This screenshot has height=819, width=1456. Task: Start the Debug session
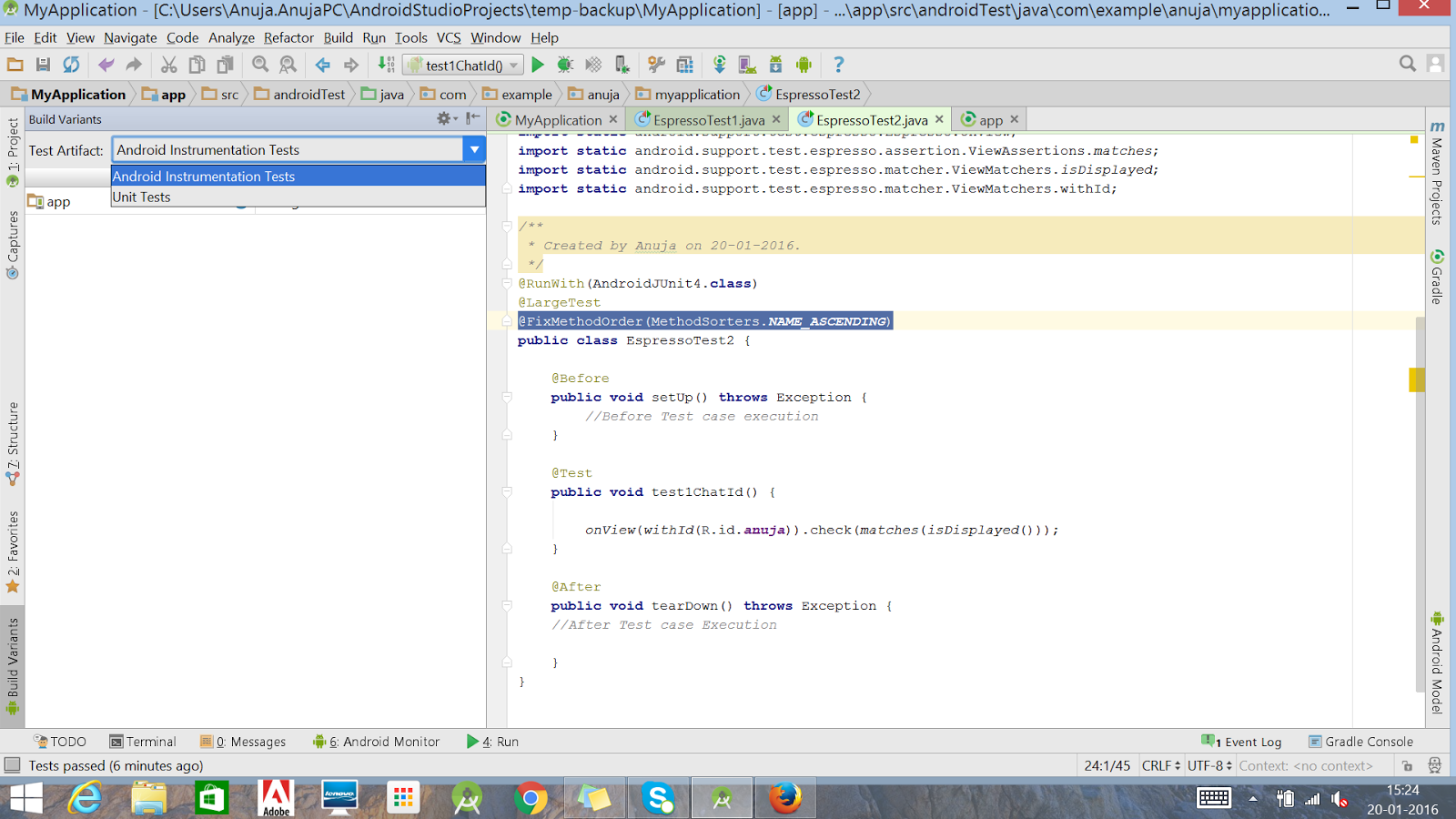click(x=564, y=65)
